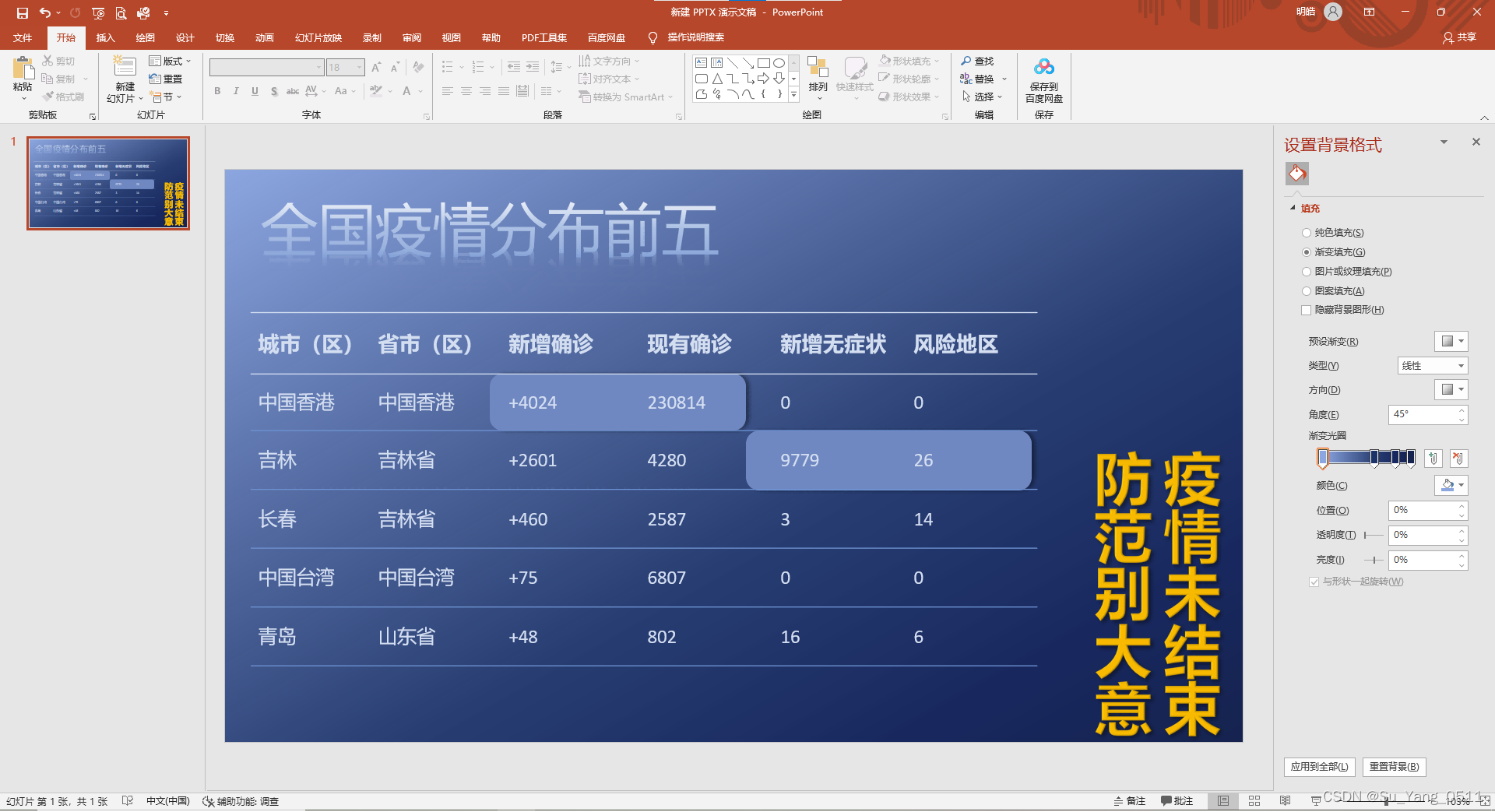Switch to the 插入 ribbon tab
This screenshot has width=1495, height=812.
tap(105, 37)
